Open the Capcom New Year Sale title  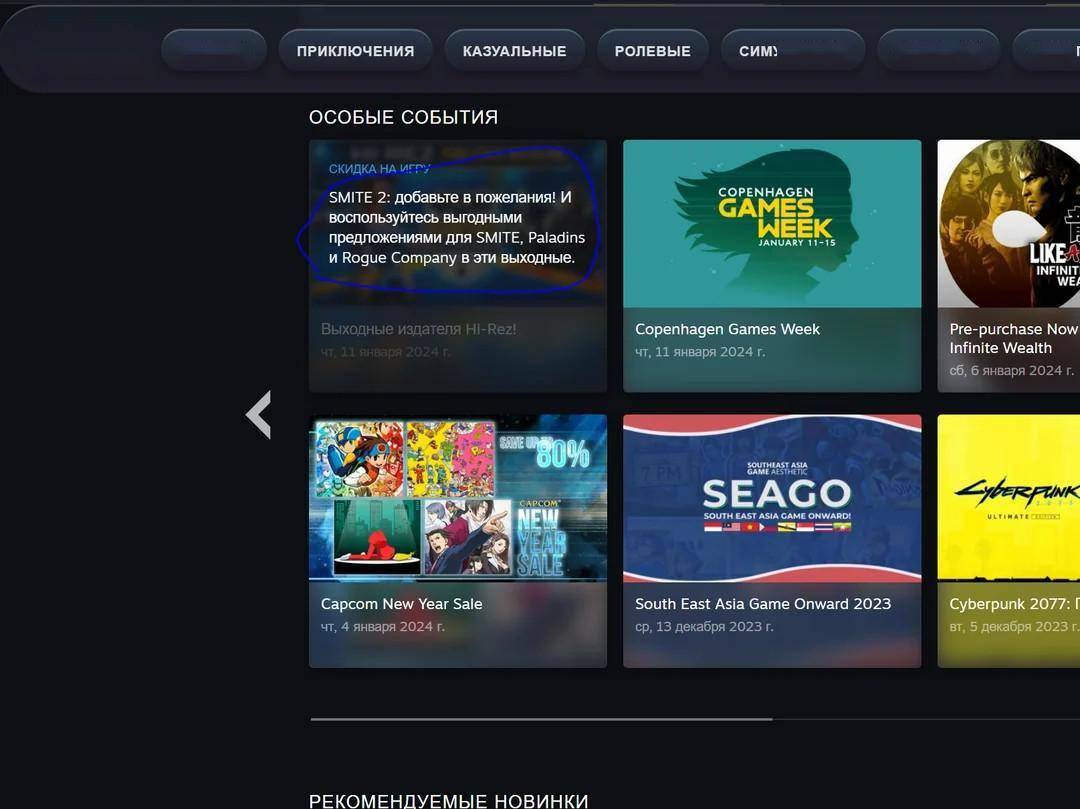[x=401, y=604]
